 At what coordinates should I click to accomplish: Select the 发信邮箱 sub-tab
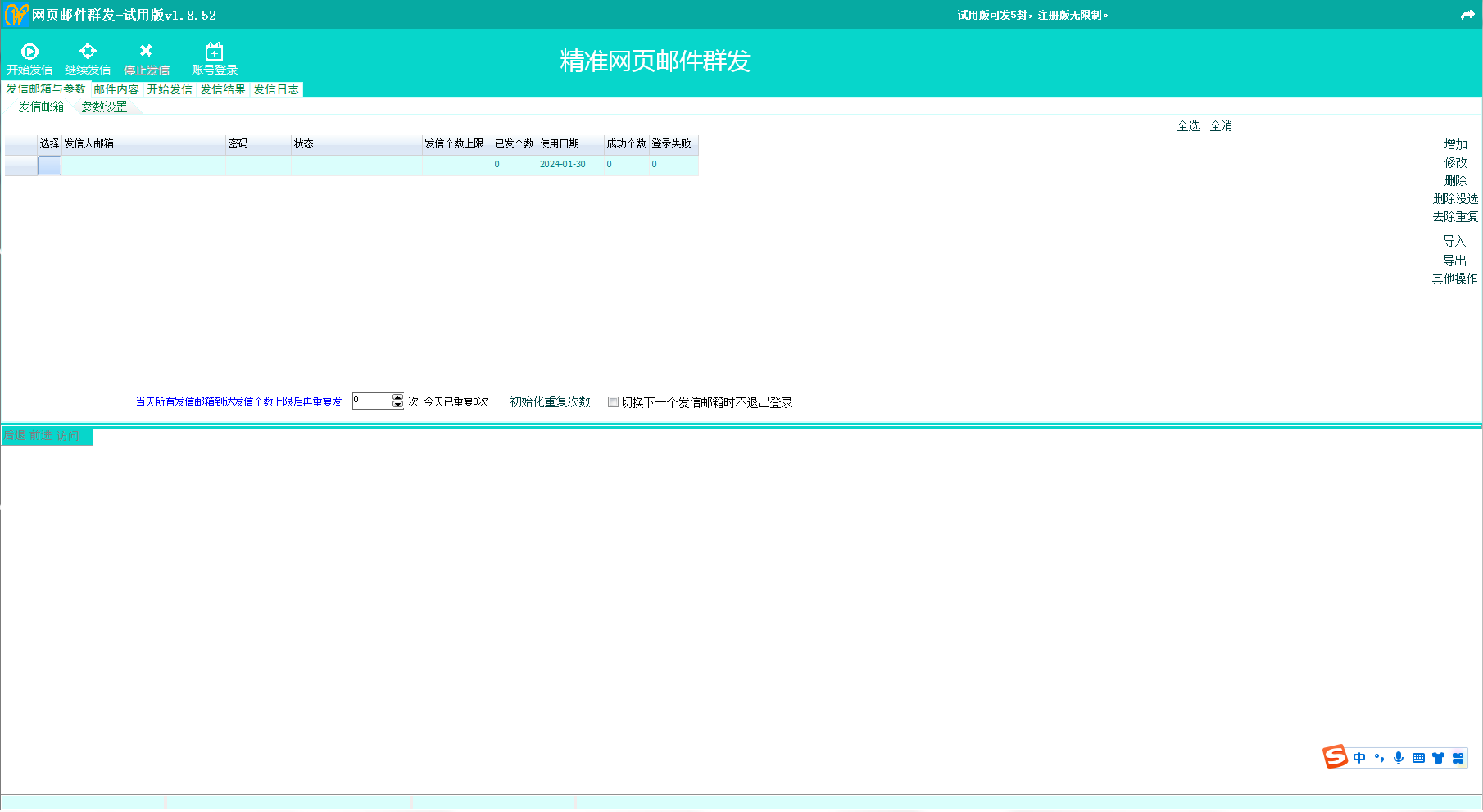point(41,107)
